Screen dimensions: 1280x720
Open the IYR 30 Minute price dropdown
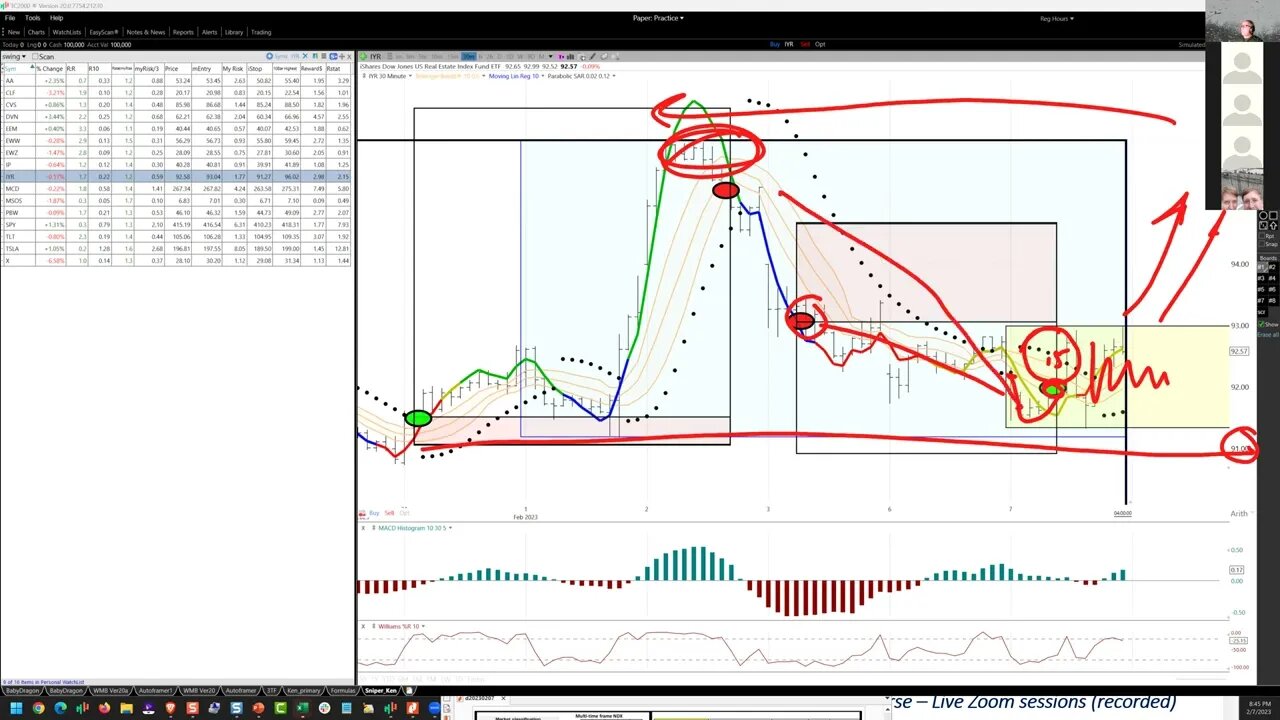pos(390,76)
